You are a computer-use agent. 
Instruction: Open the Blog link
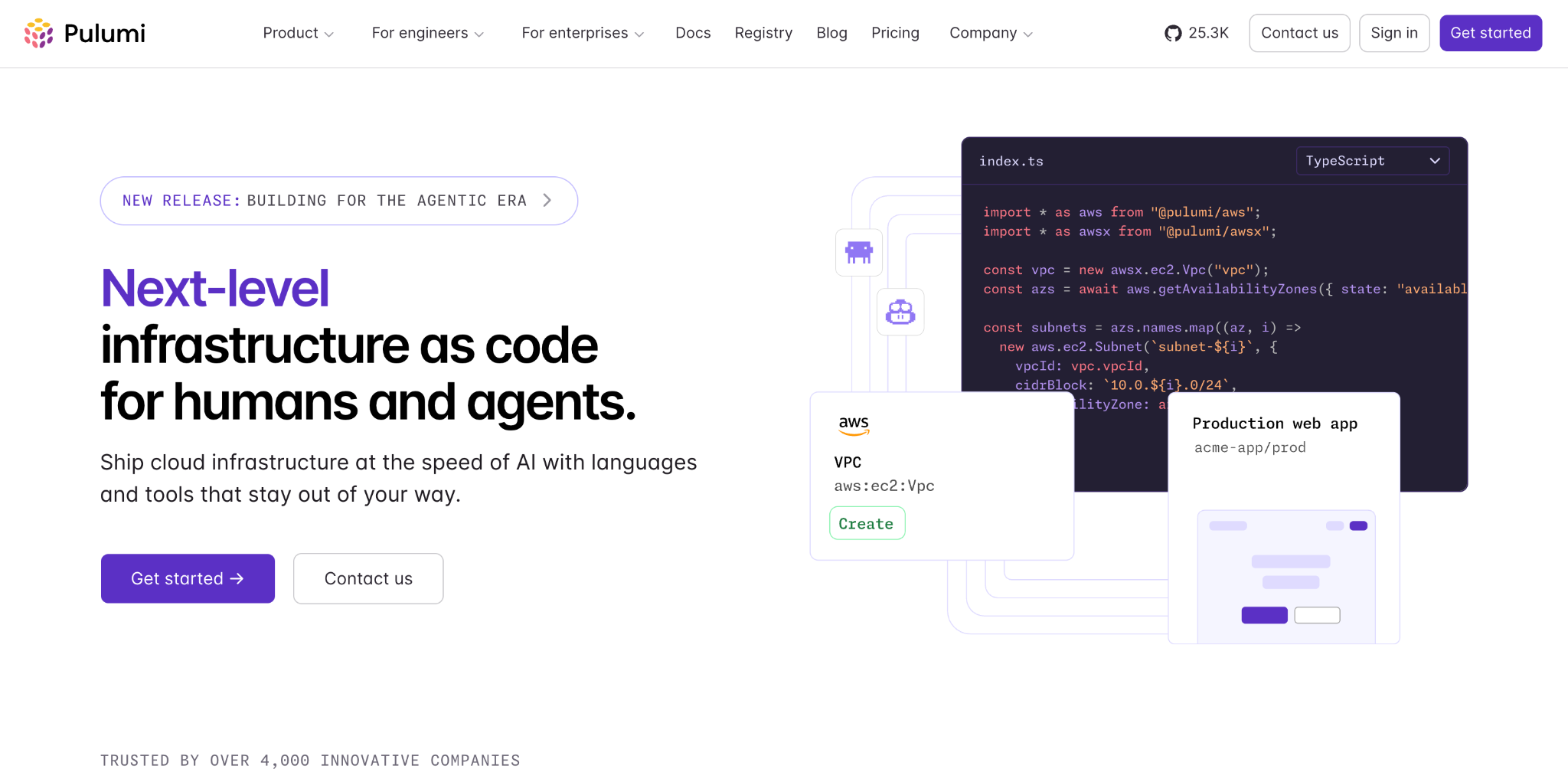click(x=831, y=33)
